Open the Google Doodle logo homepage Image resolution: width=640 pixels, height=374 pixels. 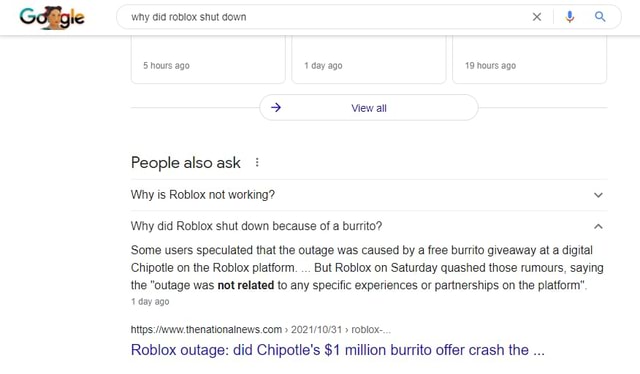(52, 18)
